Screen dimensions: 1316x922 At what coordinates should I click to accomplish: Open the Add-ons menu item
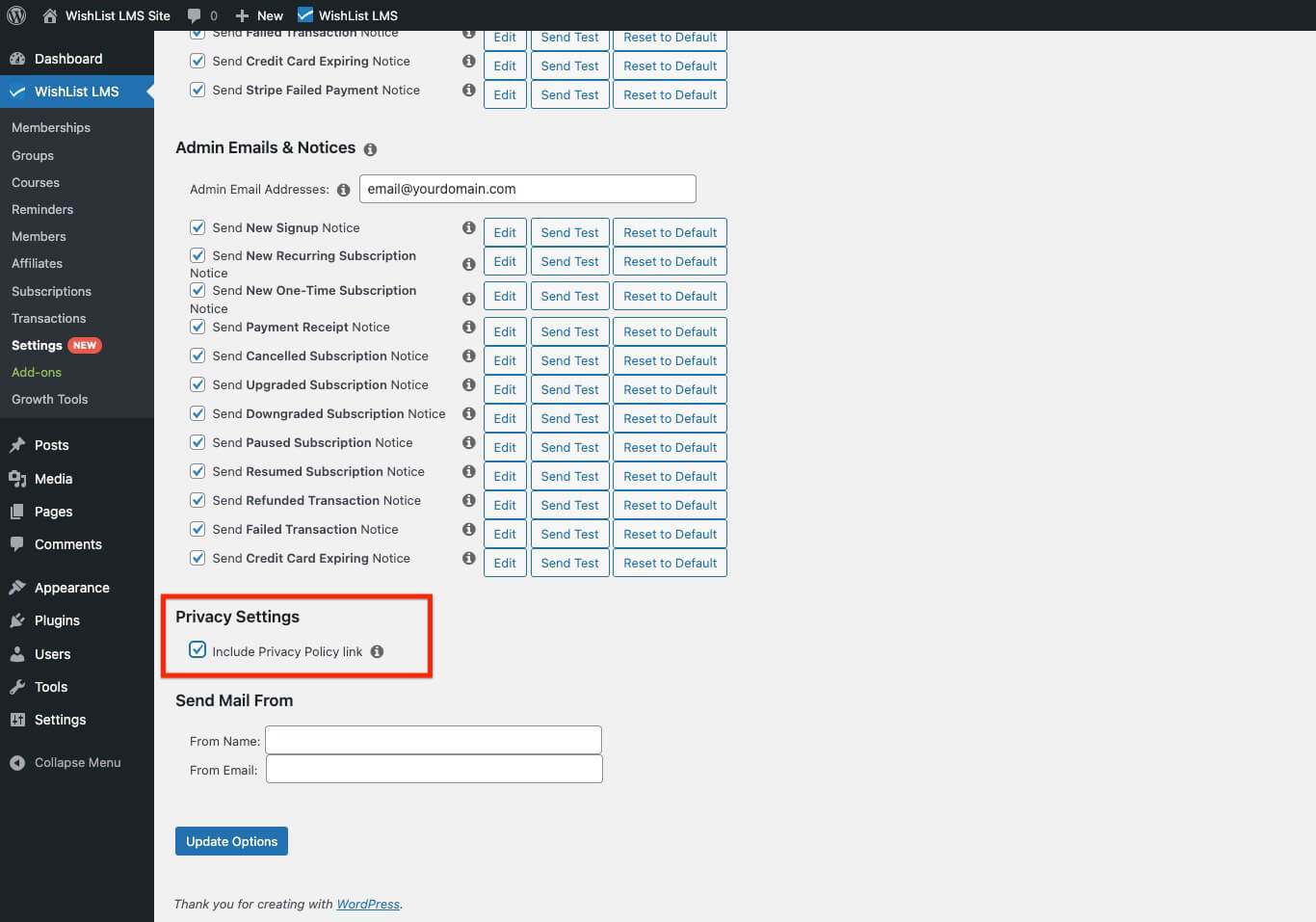click(36, 372)
